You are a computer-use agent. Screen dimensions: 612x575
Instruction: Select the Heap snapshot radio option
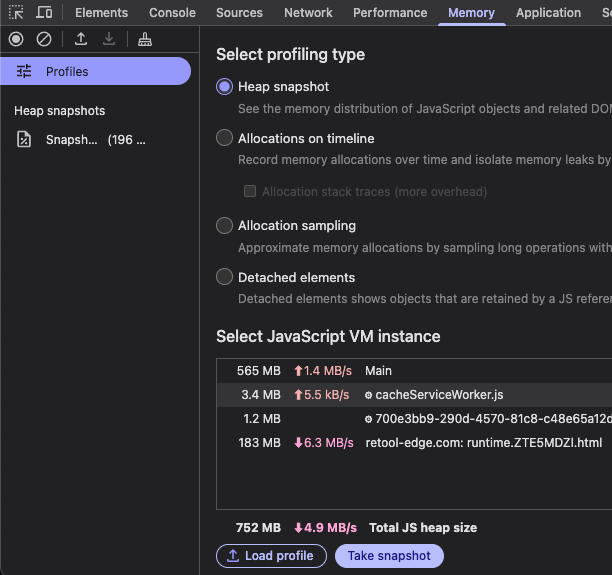(225, 87)
